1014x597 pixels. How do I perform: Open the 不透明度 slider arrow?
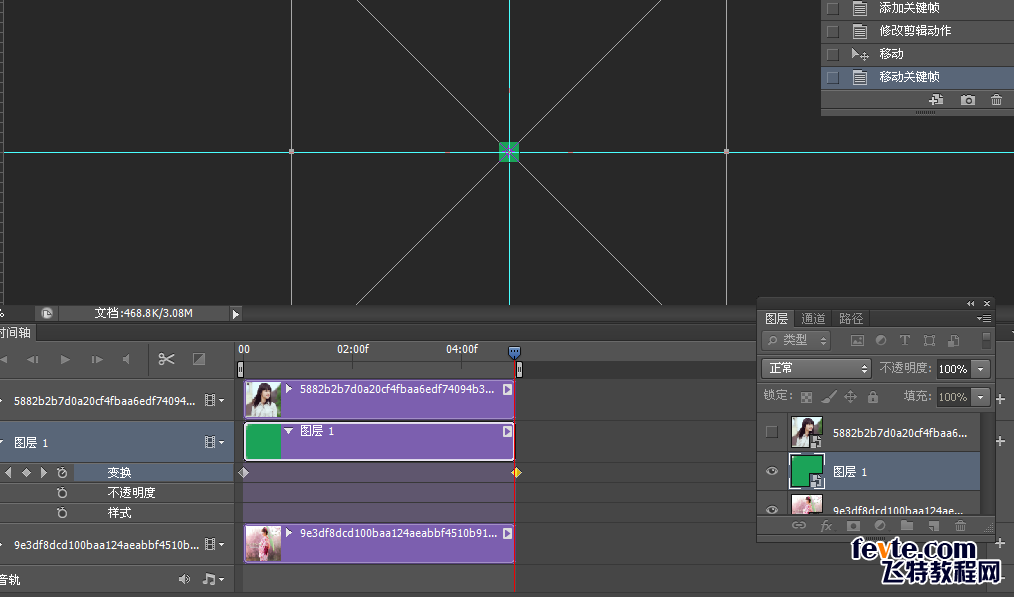[x=981, y=369]
